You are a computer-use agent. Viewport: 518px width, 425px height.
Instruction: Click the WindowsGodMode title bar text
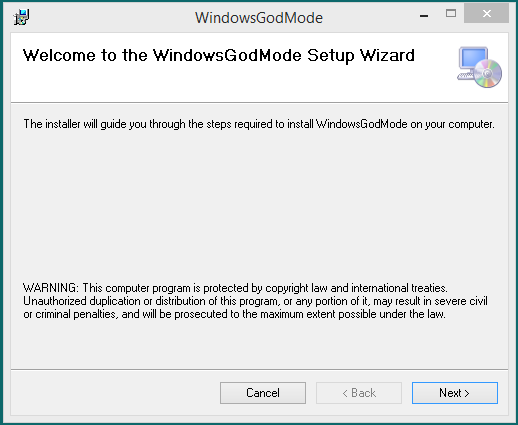point(259,18)
